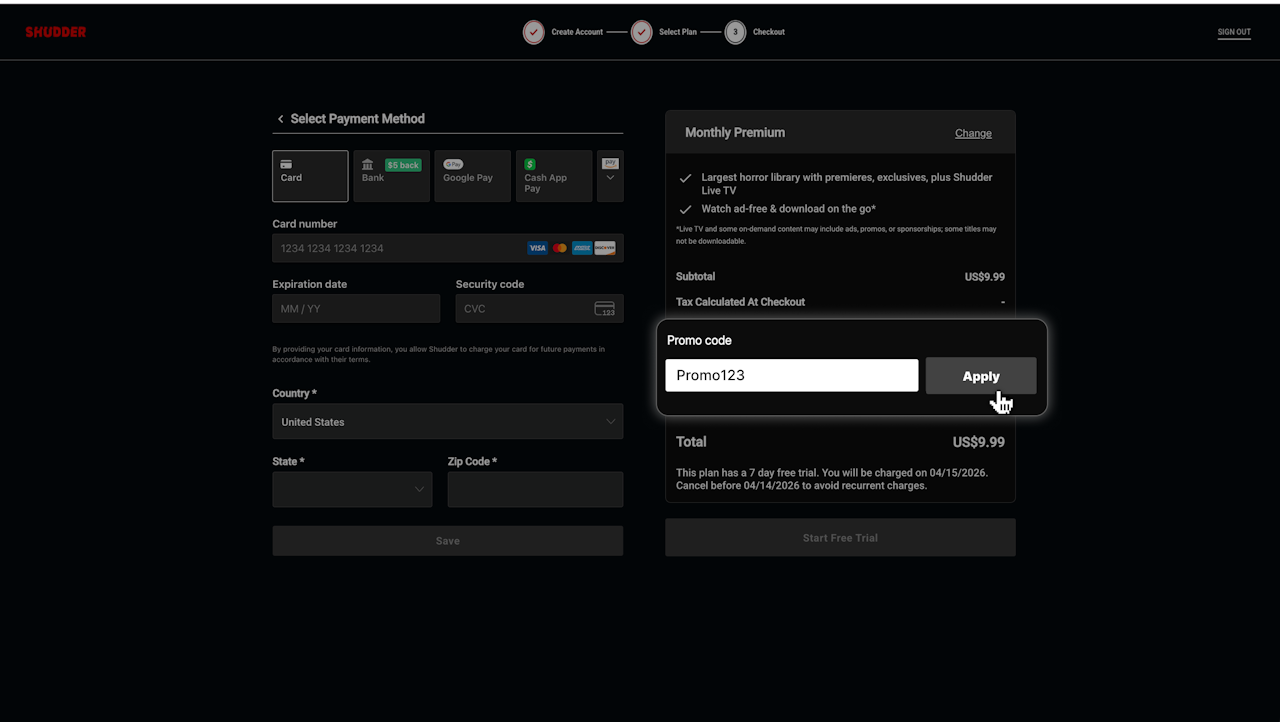Focus the Expiration date MM / YY field
Viewport: 1280px width, 722px height.
(356, 308)
